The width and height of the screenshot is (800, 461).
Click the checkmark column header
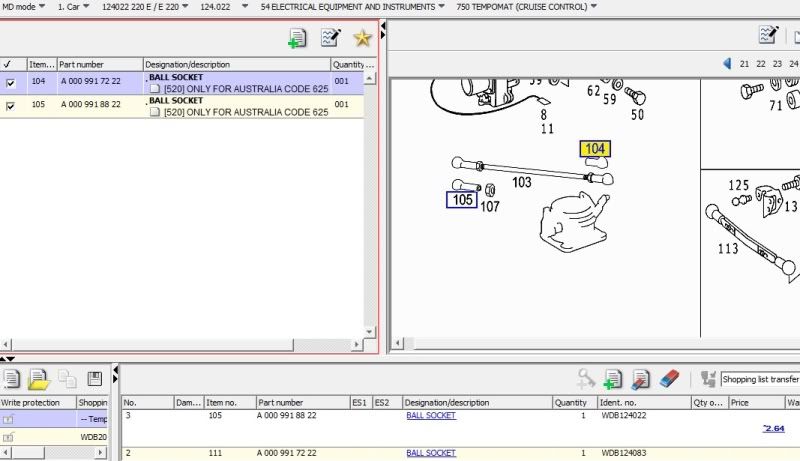(13, 64)
